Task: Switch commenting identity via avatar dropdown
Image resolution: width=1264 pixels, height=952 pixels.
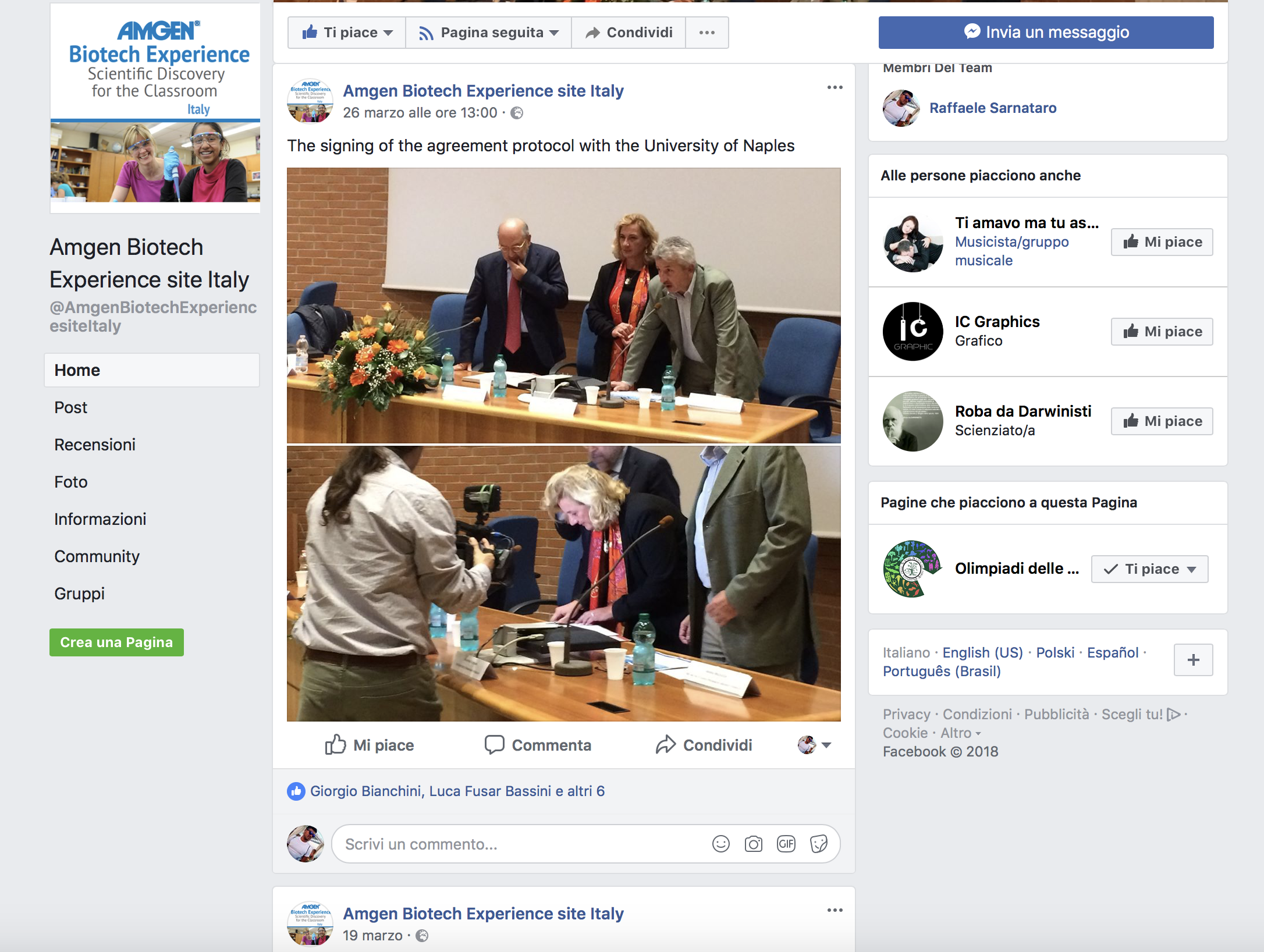Action: tap(814, 745)
